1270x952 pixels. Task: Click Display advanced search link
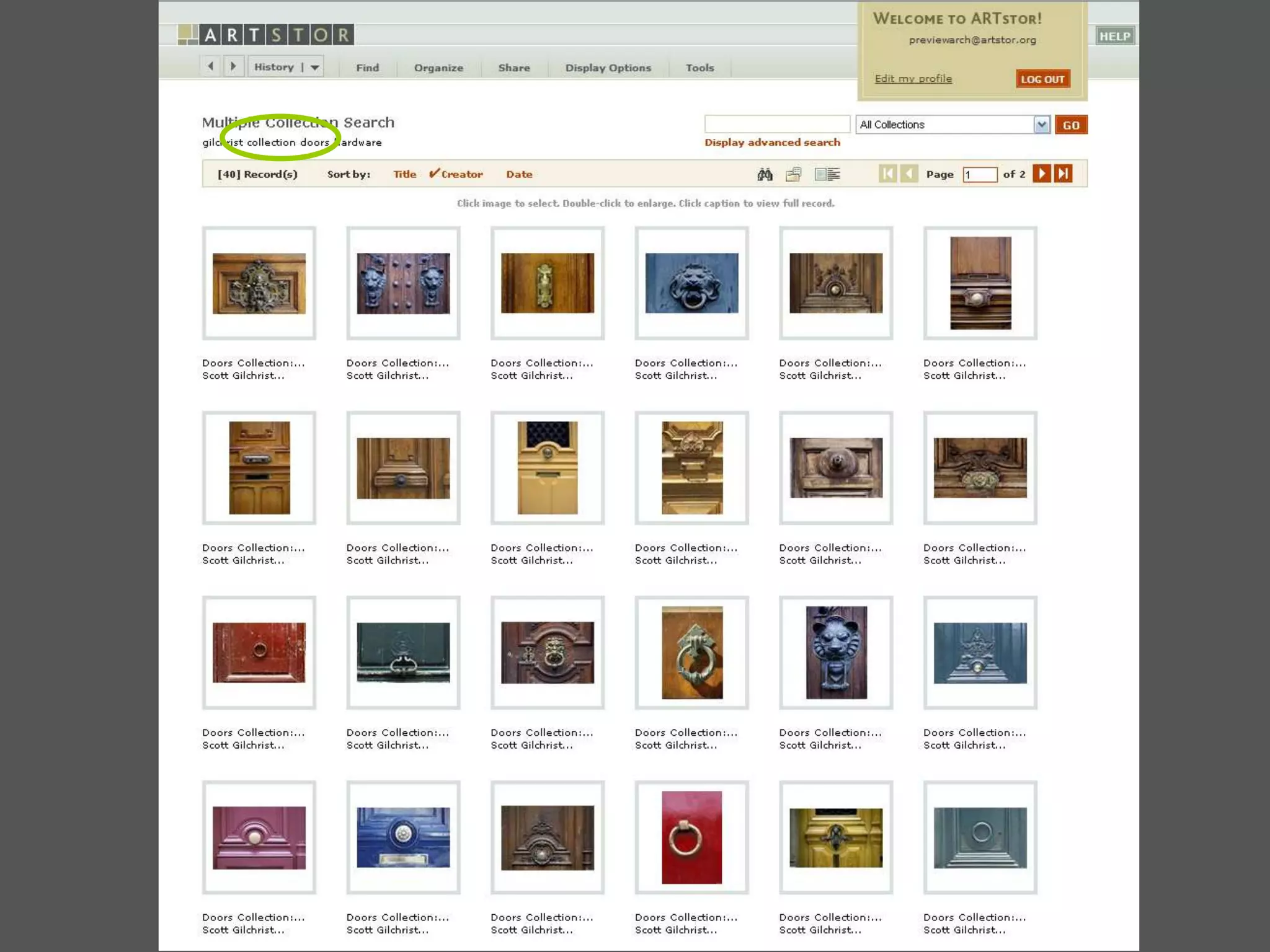pyautogui.click(x=772, y=142)
